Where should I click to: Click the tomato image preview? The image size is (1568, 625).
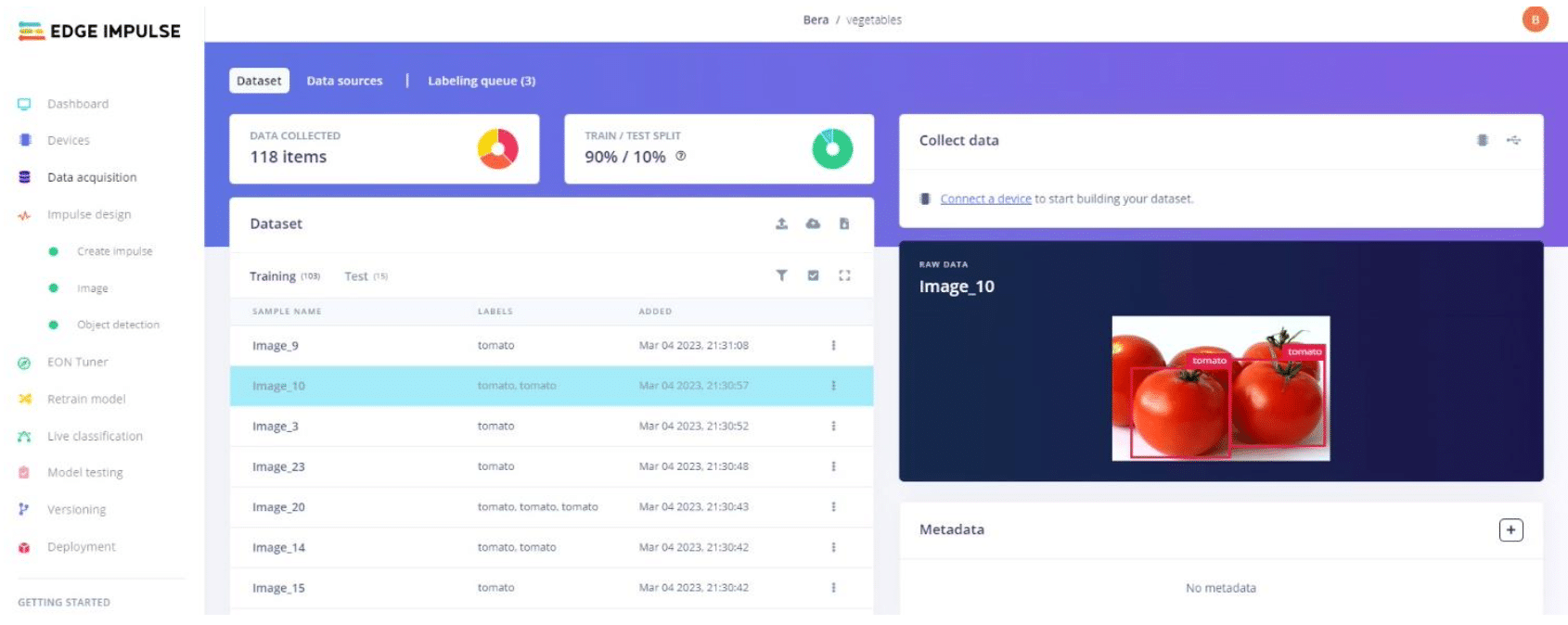coord(1220,388)
